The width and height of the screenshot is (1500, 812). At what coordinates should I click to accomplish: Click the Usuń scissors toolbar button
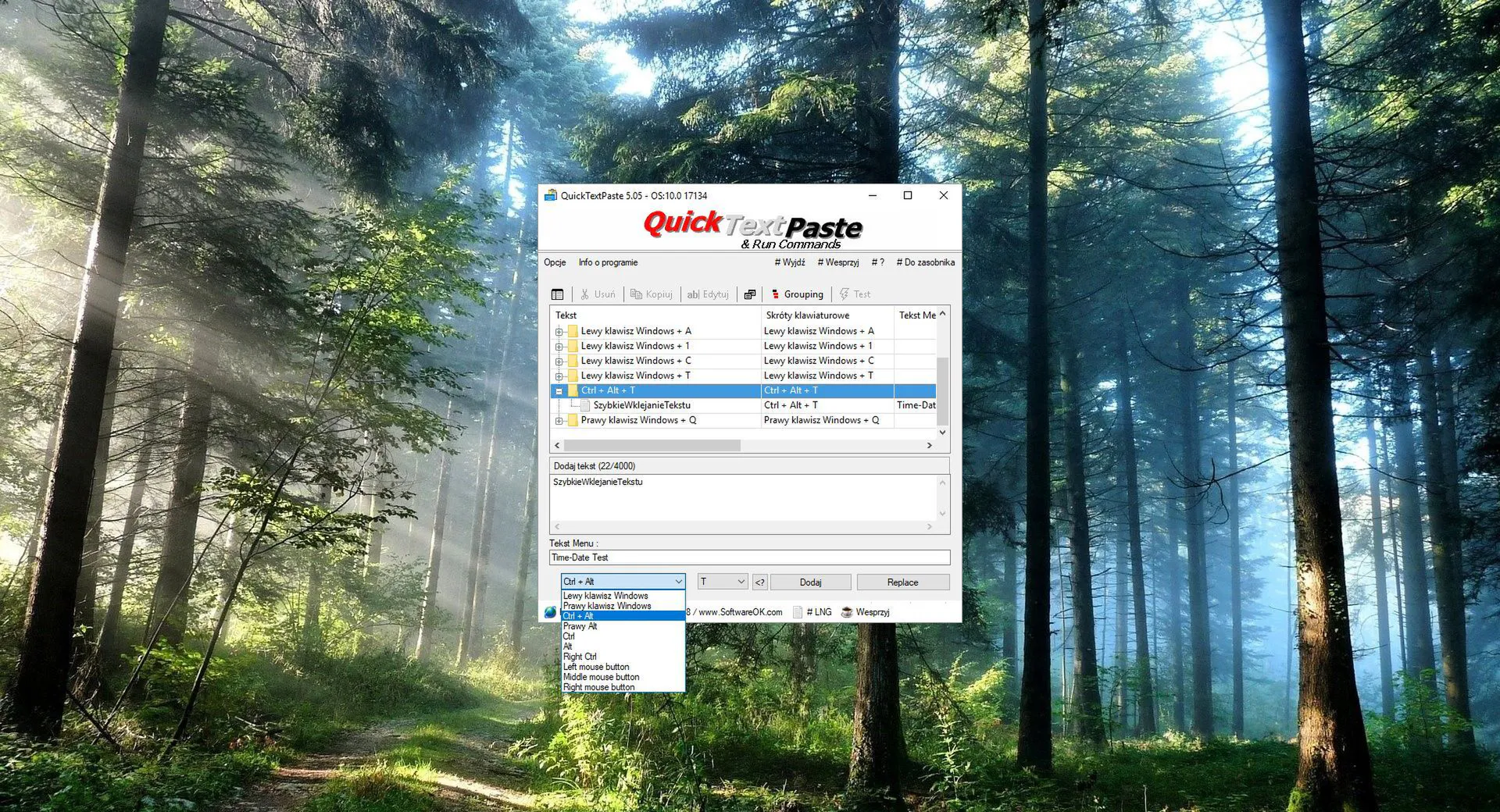(598, 294)
